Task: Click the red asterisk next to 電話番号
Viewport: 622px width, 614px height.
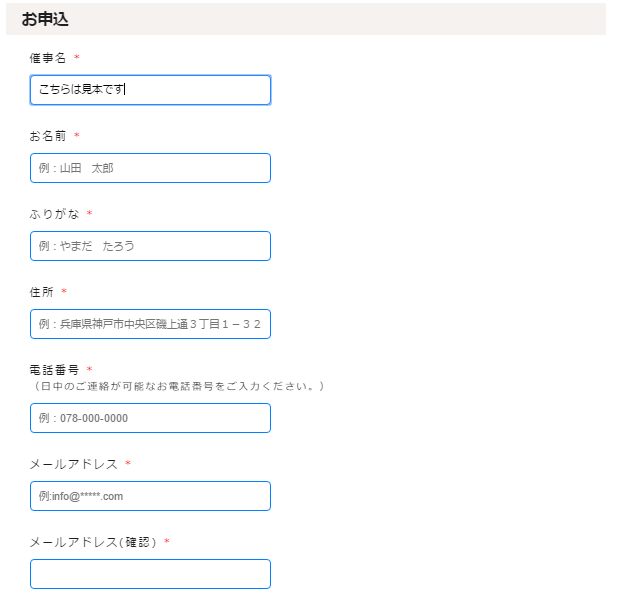Action: tap(89, 370)
